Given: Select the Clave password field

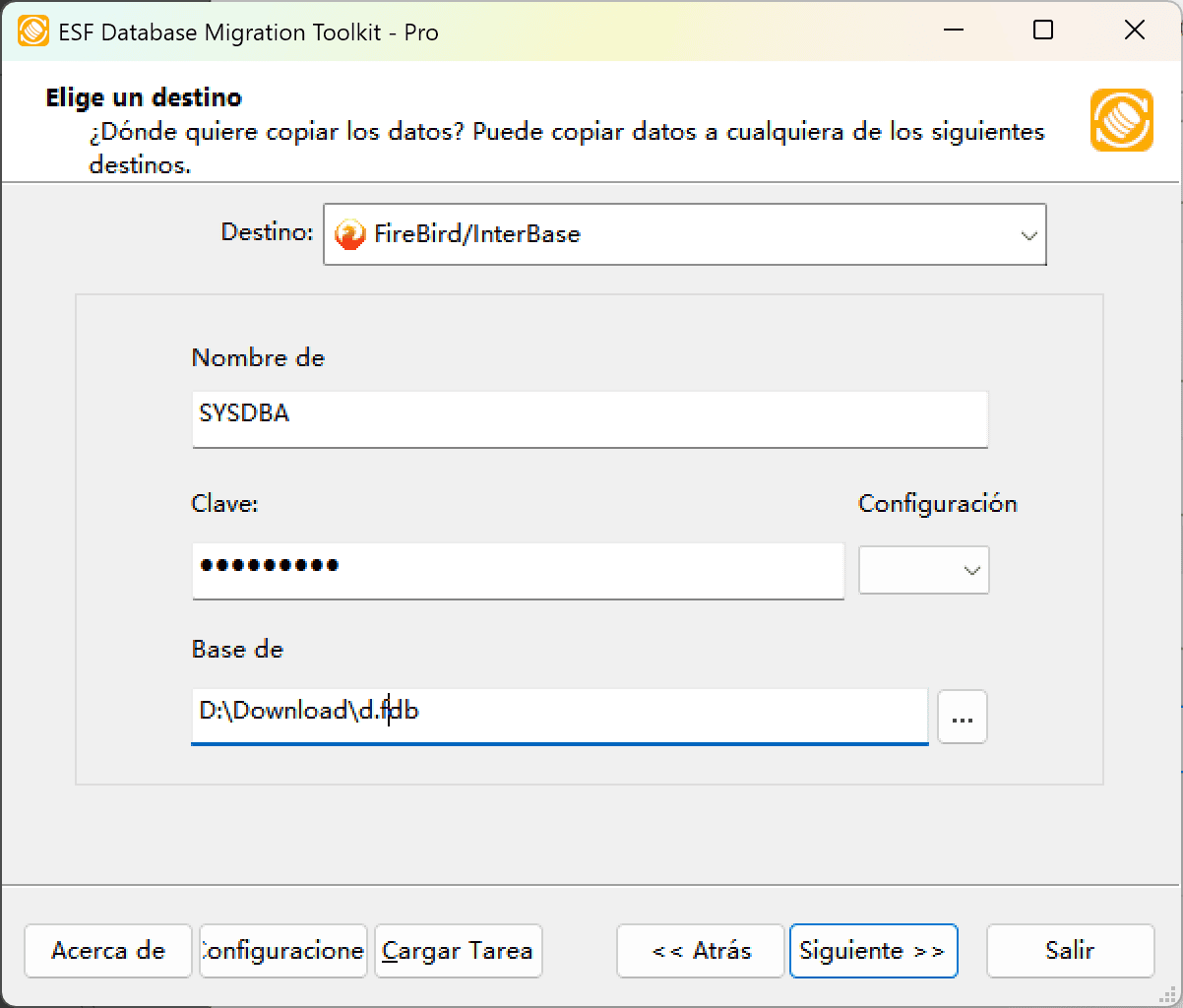Looking at the screenshot, I should coord(517,571).
